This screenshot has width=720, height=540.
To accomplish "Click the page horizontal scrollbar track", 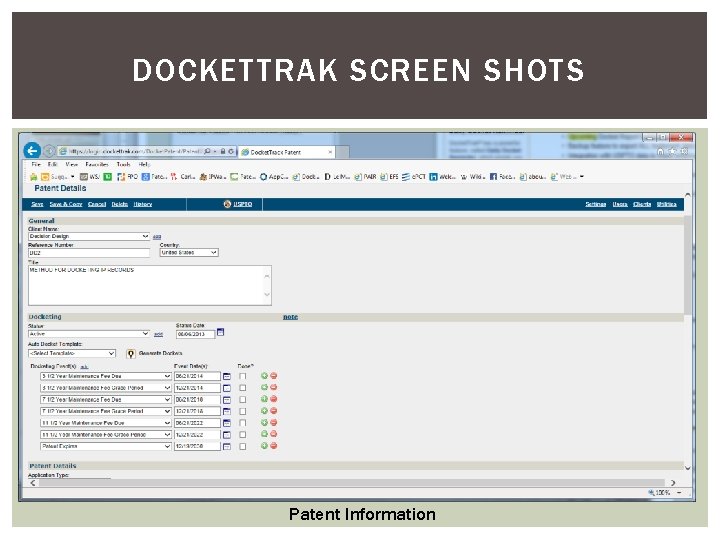I will pyautogui.click(x=351, y=483).
